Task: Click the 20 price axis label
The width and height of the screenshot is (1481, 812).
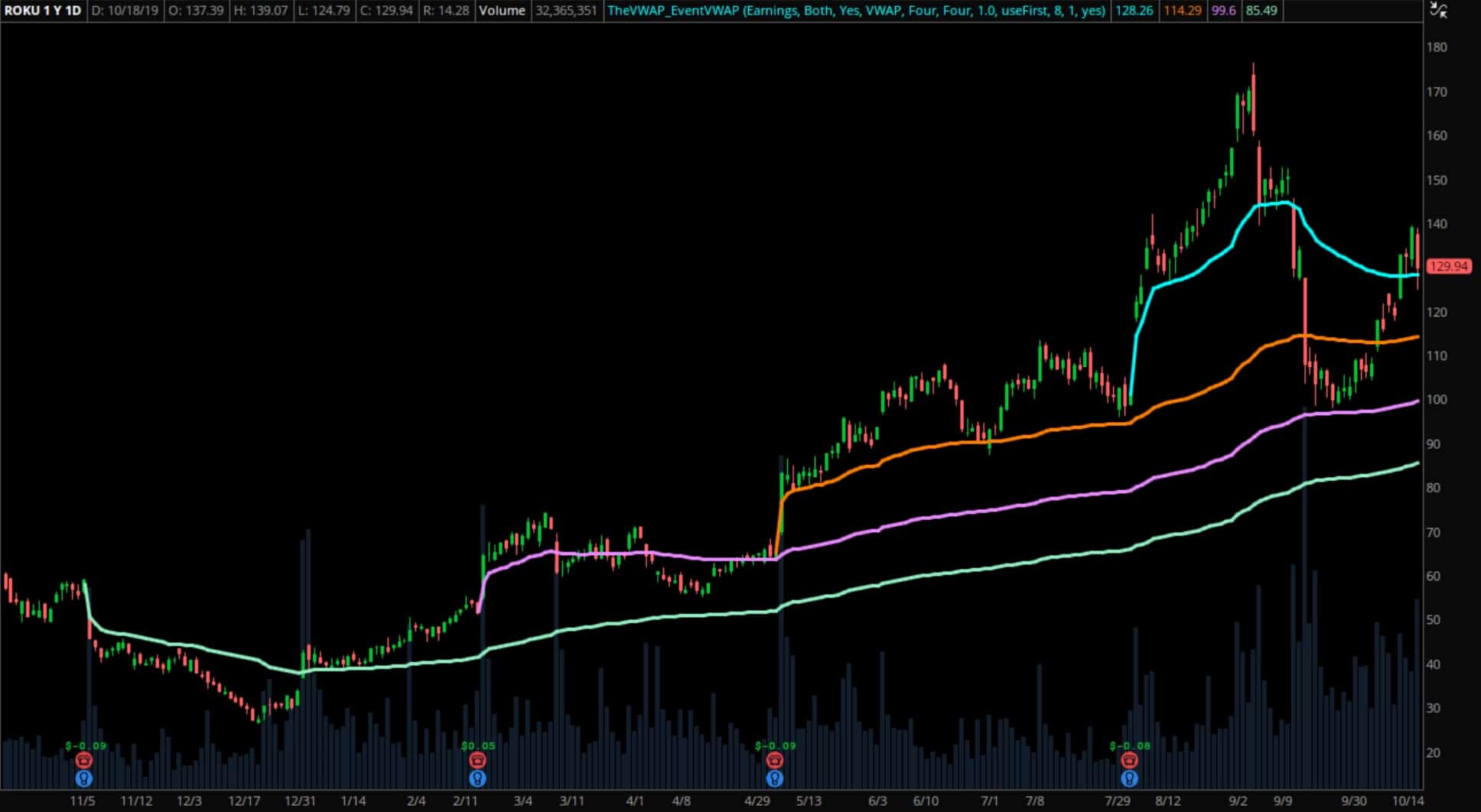Action: 1434,753
